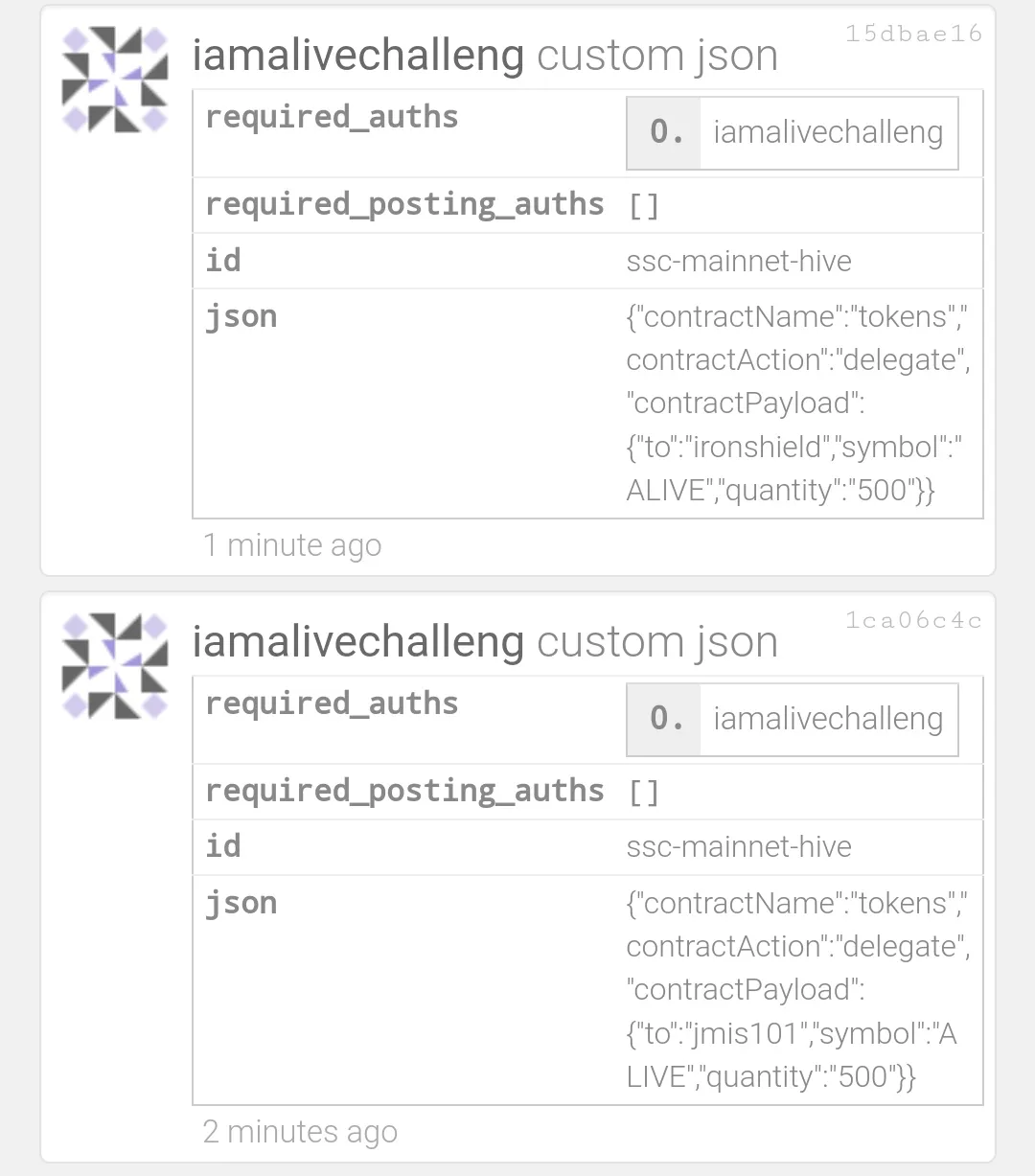Open iamalivechalleng account from the top card title
The width and height of the screenshot is (1035, 1176).
[x=357, y=56]
